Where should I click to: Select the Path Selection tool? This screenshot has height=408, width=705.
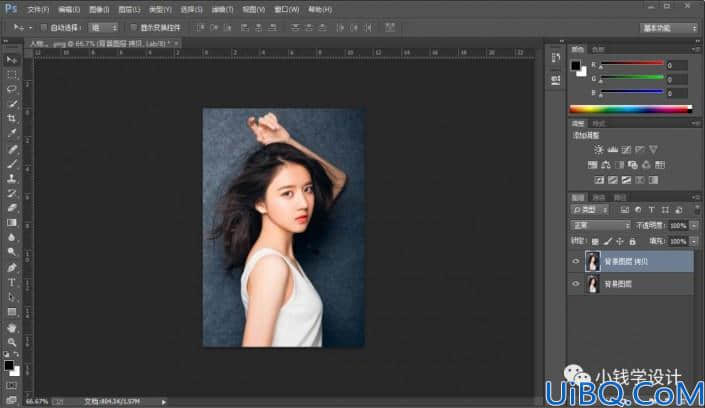pyautogui.click(x=12, y=297)
